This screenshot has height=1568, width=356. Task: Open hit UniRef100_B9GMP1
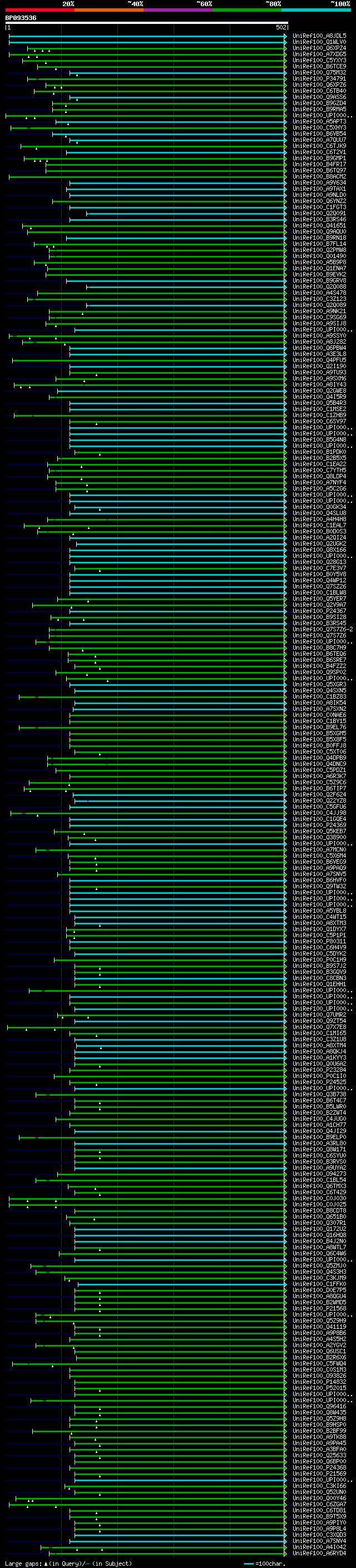click(319, 159)
